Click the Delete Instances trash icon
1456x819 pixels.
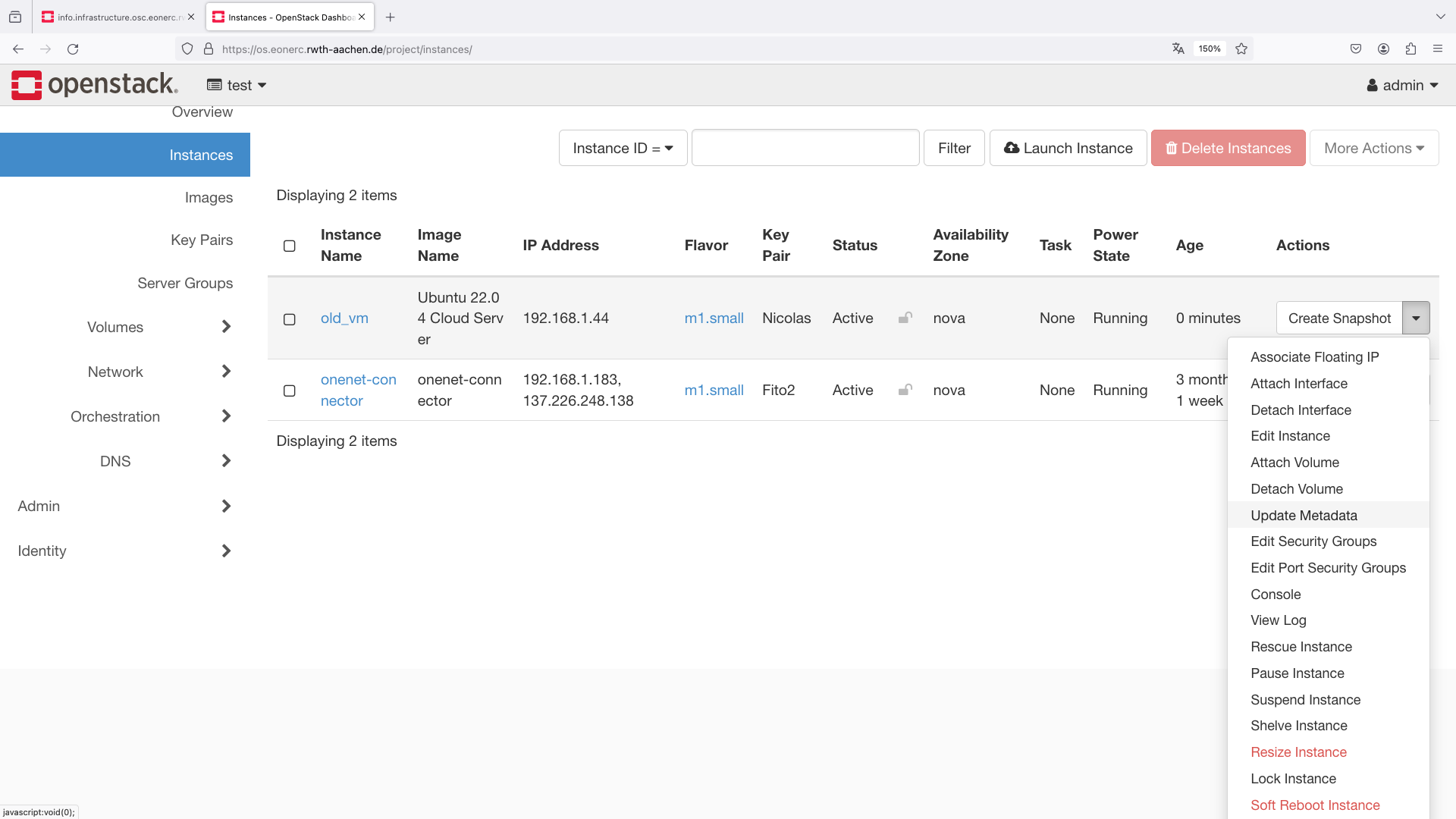1170,148
